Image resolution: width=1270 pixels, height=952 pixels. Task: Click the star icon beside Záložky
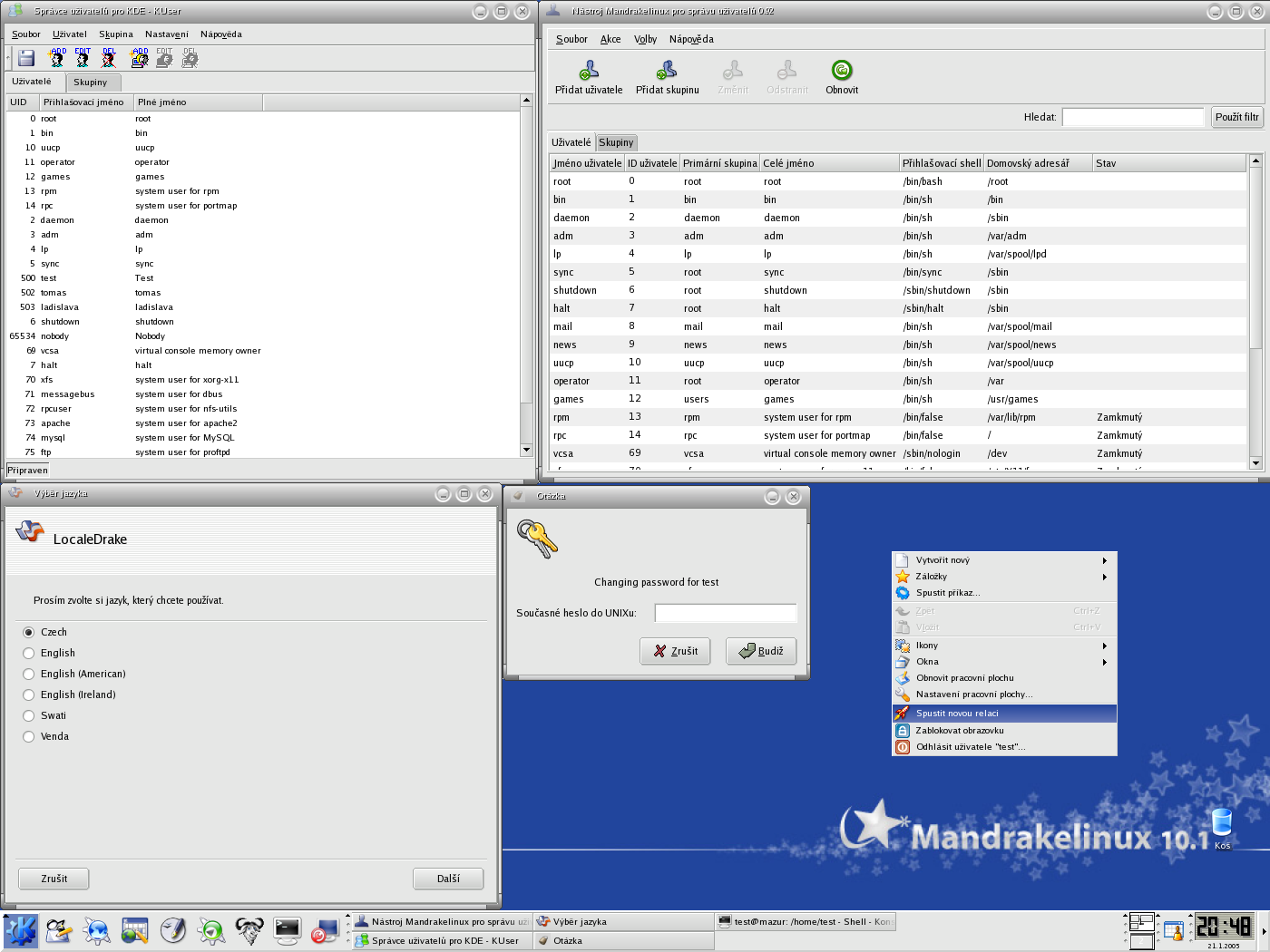pyautogui.click(x=903, y=577)
